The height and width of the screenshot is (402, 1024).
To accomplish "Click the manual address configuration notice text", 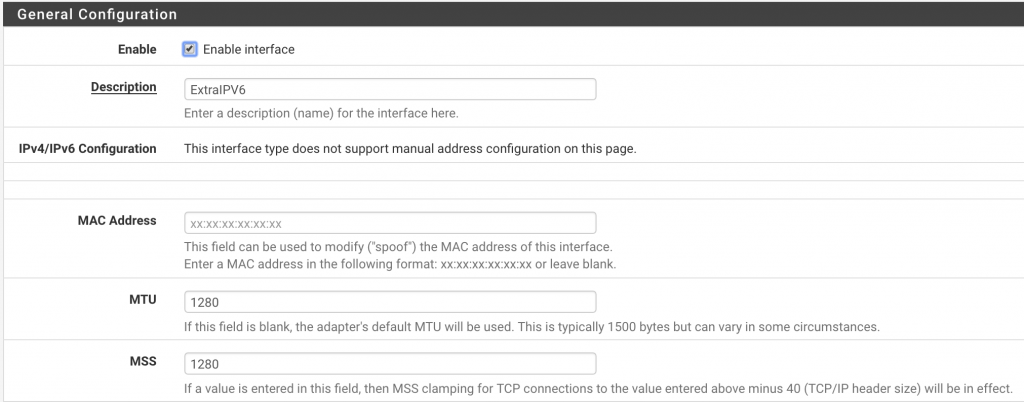I will [410, 149].
